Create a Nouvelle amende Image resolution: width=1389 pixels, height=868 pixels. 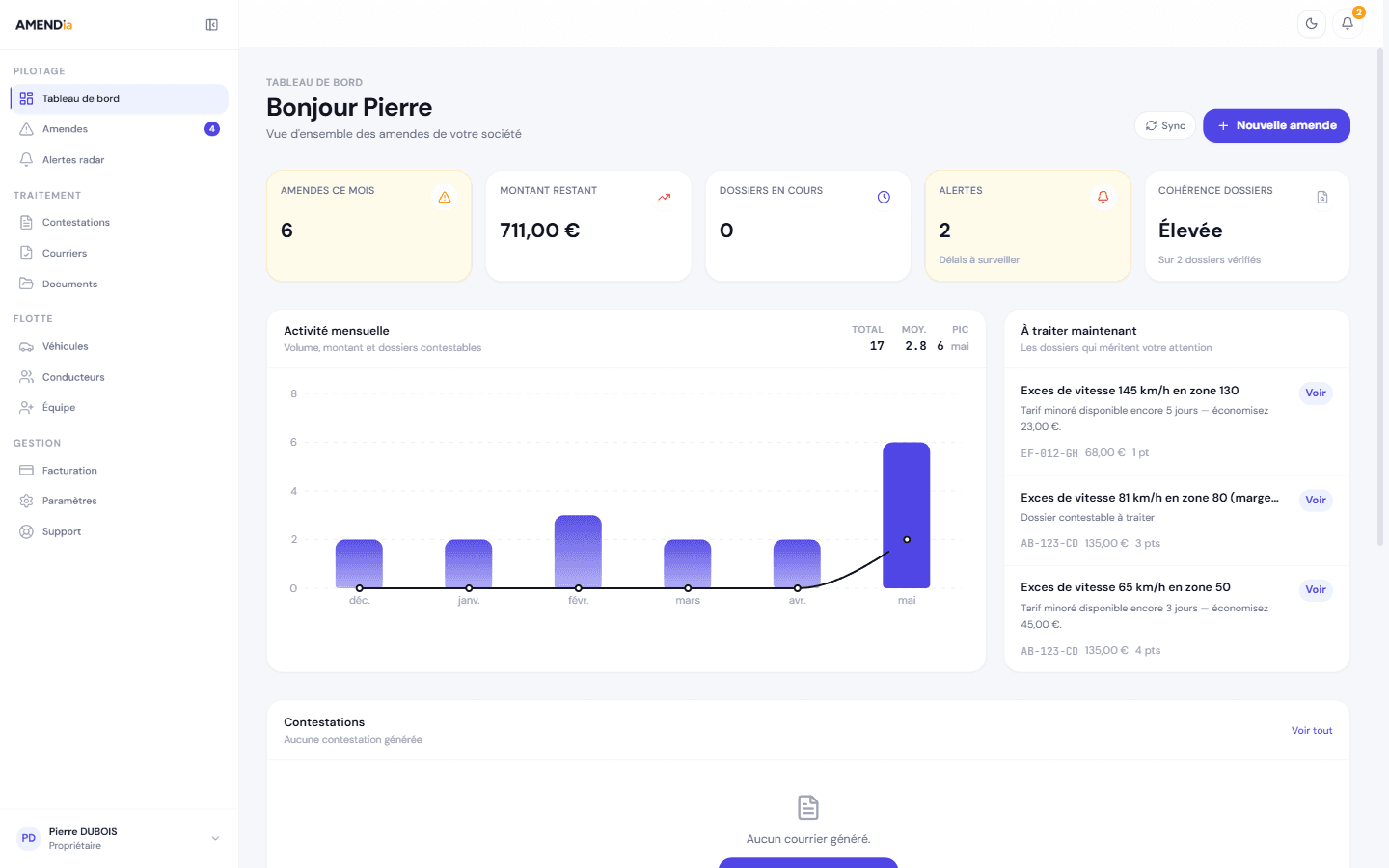[x=1276, y=125]
